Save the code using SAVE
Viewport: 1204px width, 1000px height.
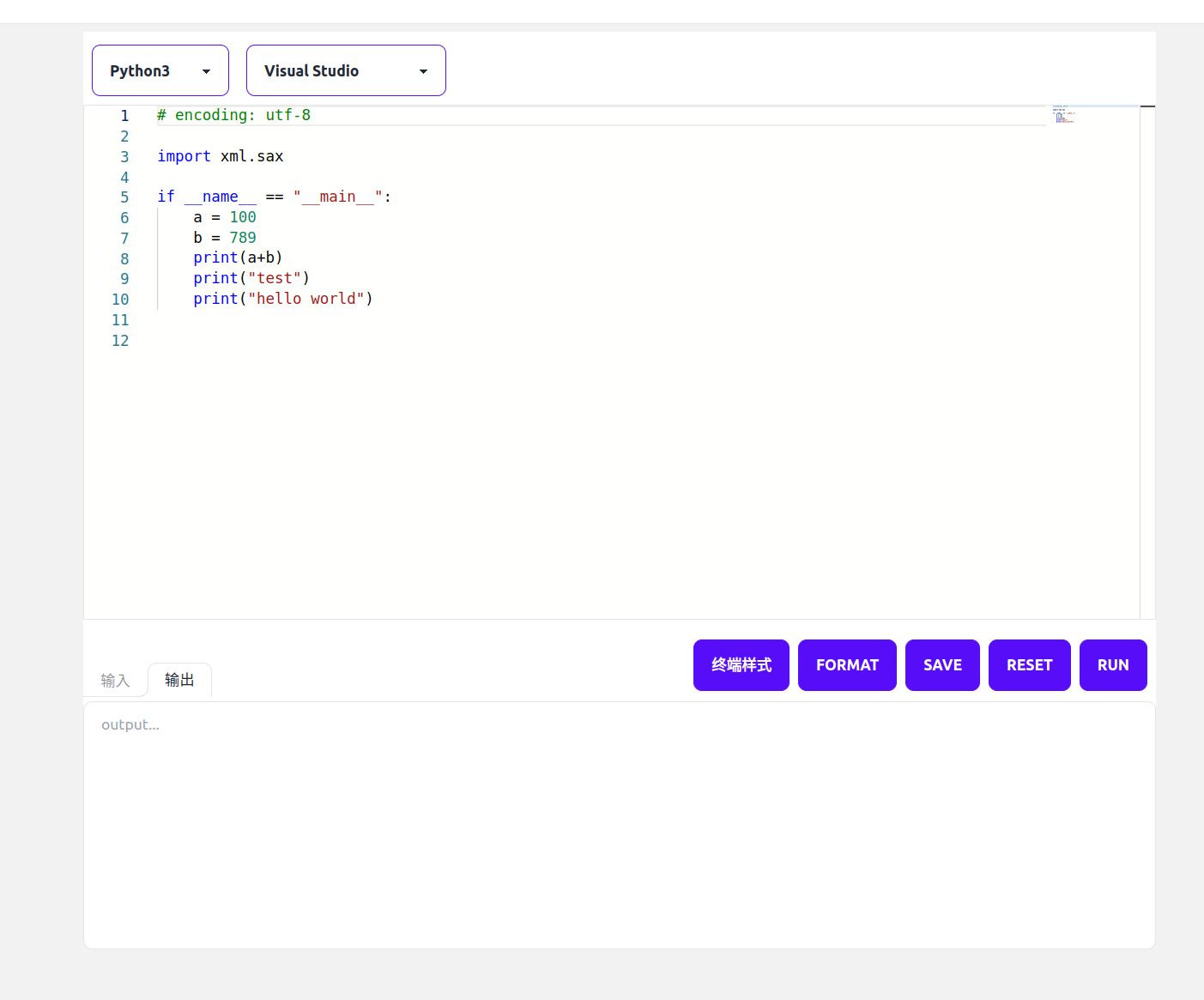pos(941,665)
